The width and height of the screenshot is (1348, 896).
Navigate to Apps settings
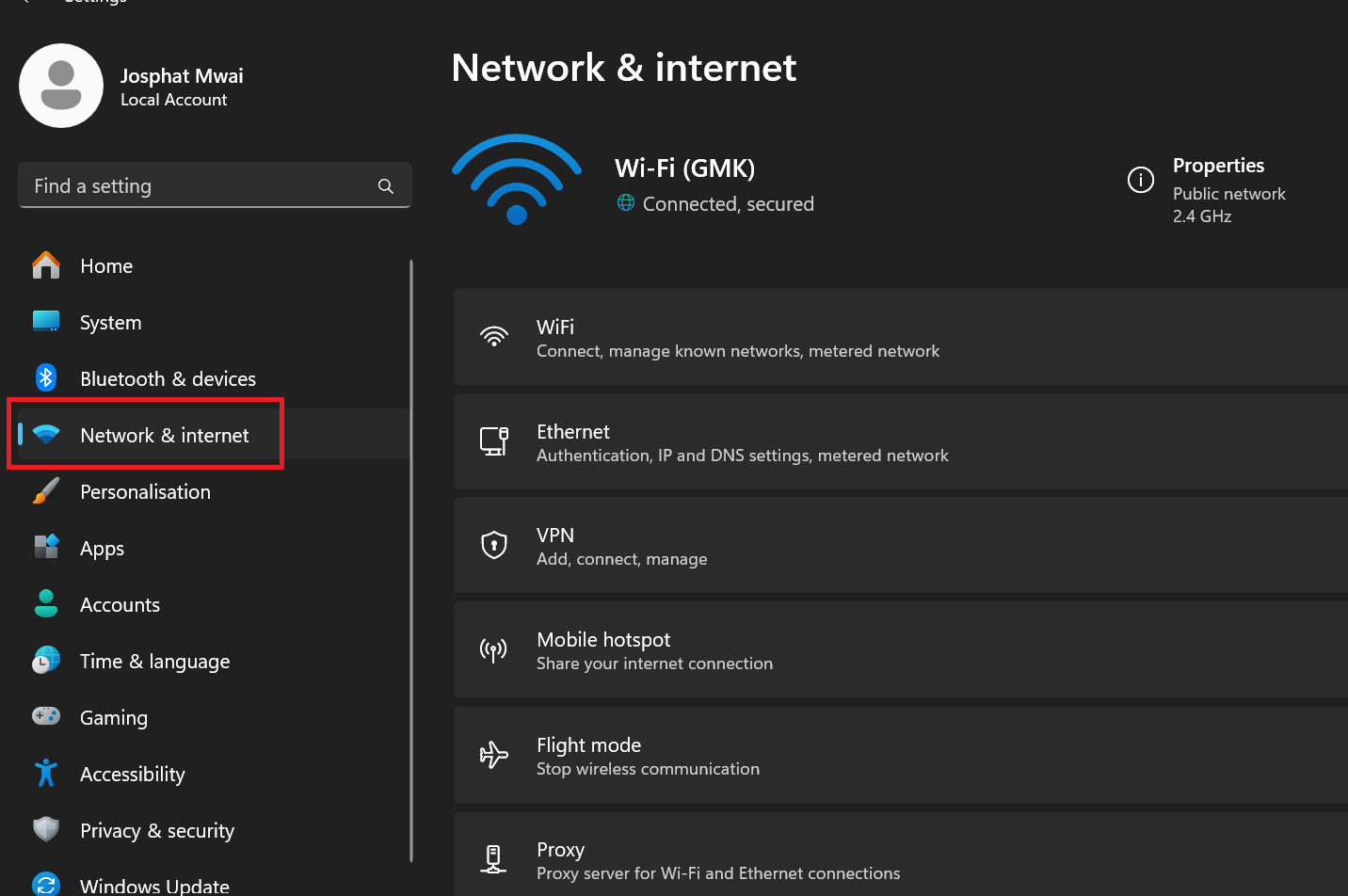click(x=214, y=548)
